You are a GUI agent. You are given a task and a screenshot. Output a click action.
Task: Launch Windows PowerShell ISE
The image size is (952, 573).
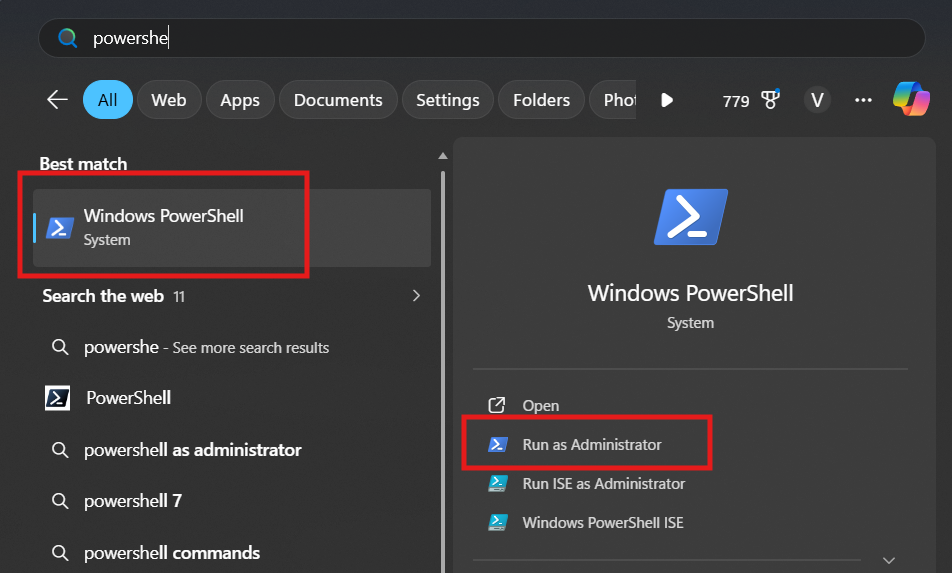[x=602, y=523]
